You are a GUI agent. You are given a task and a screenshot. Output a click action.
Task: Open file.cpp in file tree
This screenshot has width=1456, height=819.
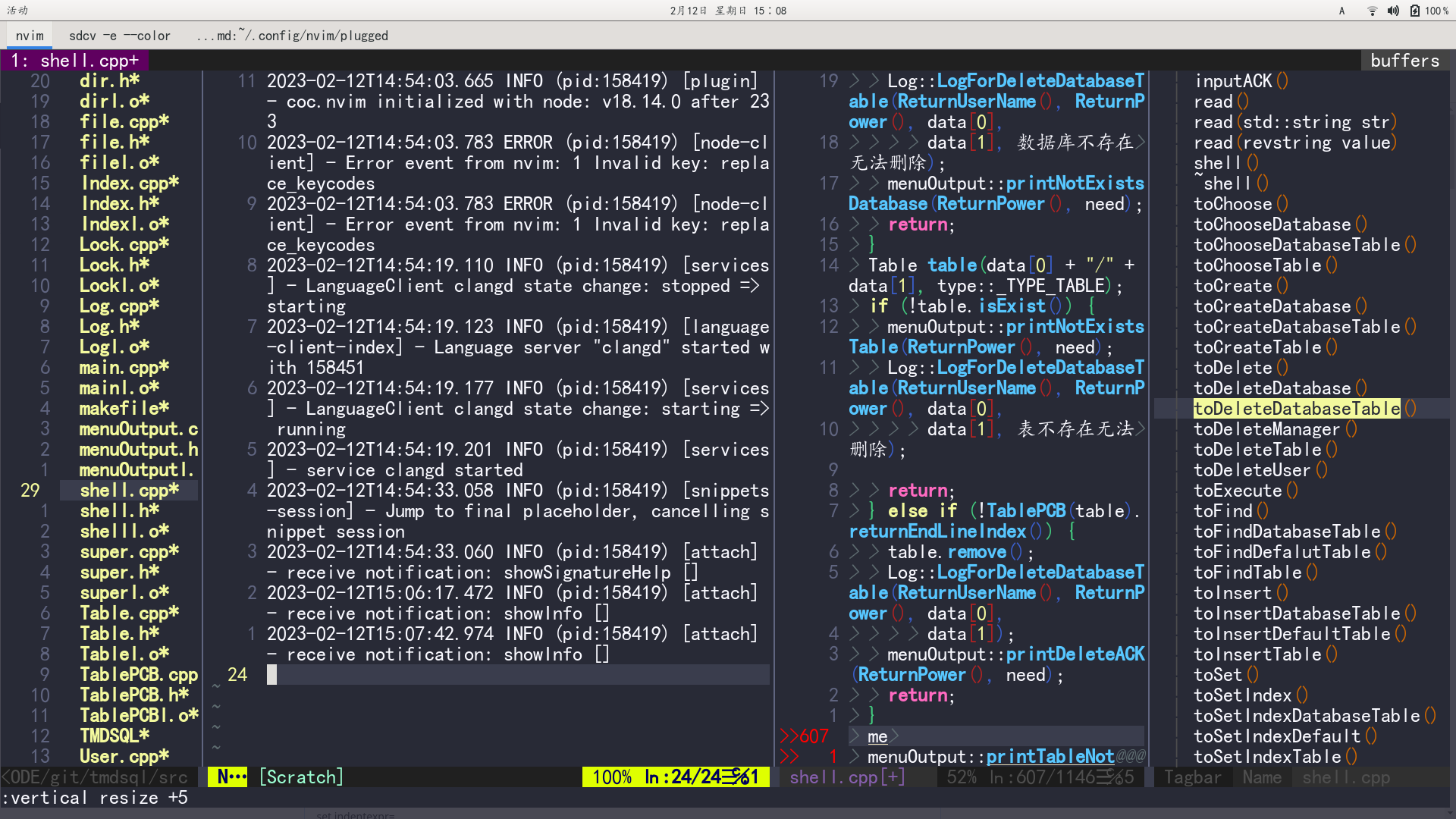click(124, 122)
